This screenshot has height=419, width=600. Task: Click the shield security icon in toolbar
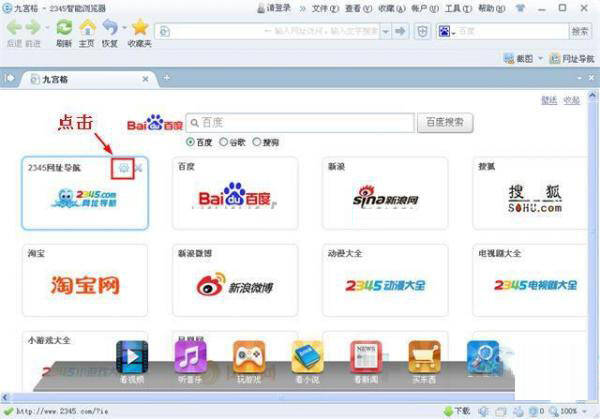[x=422, y=31]
